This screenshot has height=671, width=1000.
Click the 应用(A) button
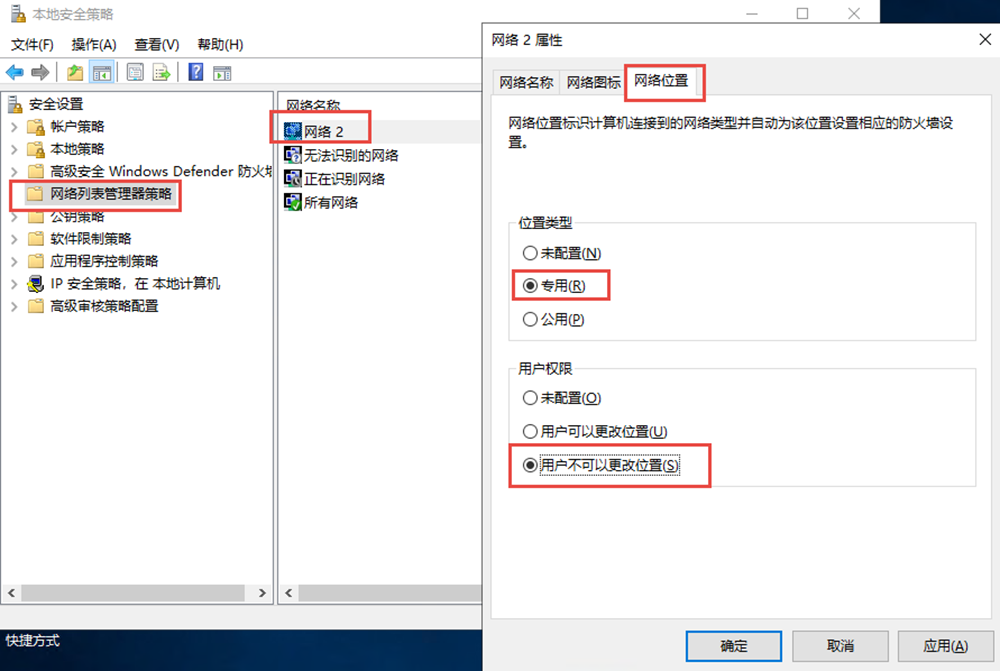coord(945,646)
